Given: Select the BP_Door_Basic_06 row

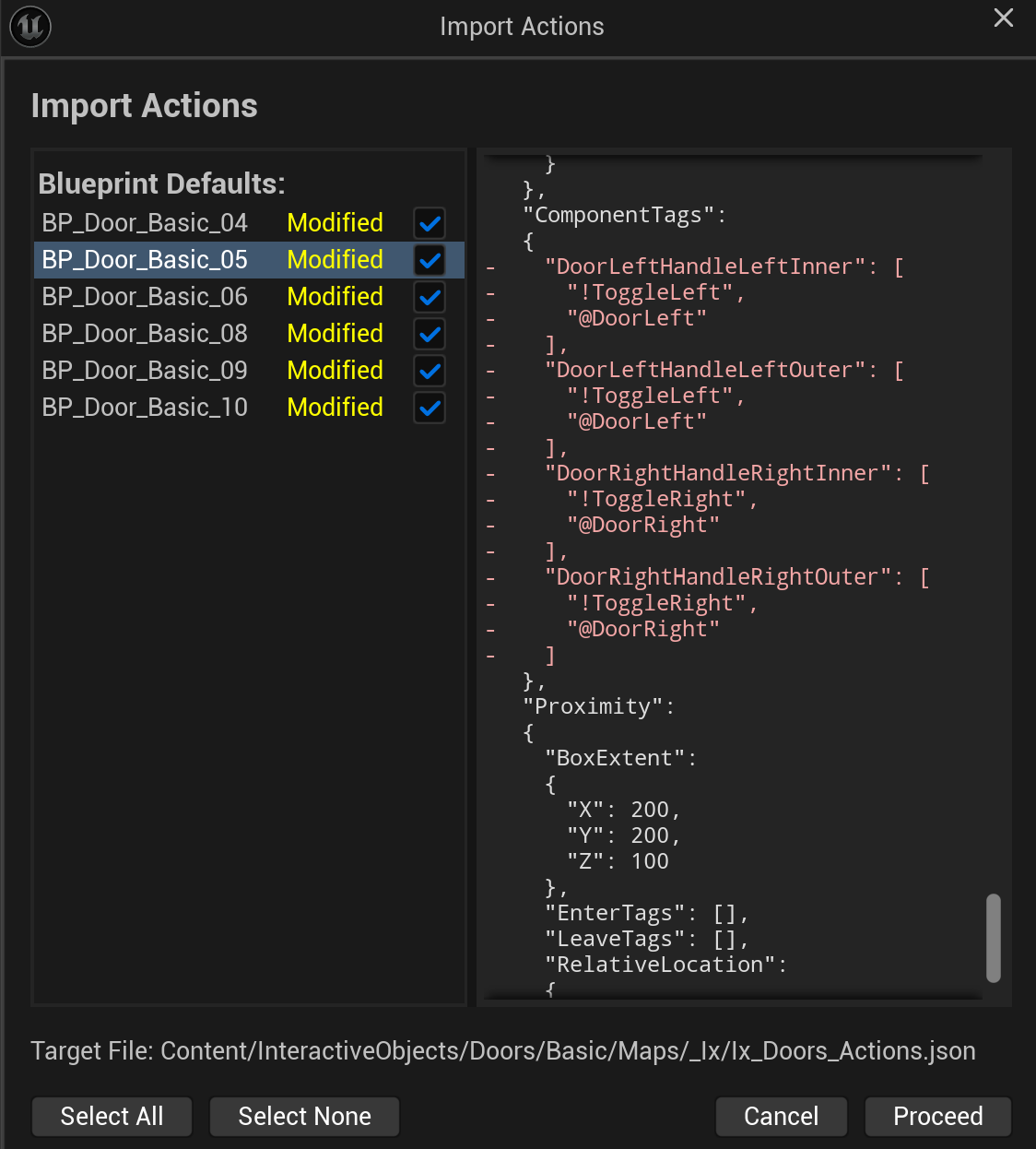Looking at the screenshot, I should click(x=249, y=297).
